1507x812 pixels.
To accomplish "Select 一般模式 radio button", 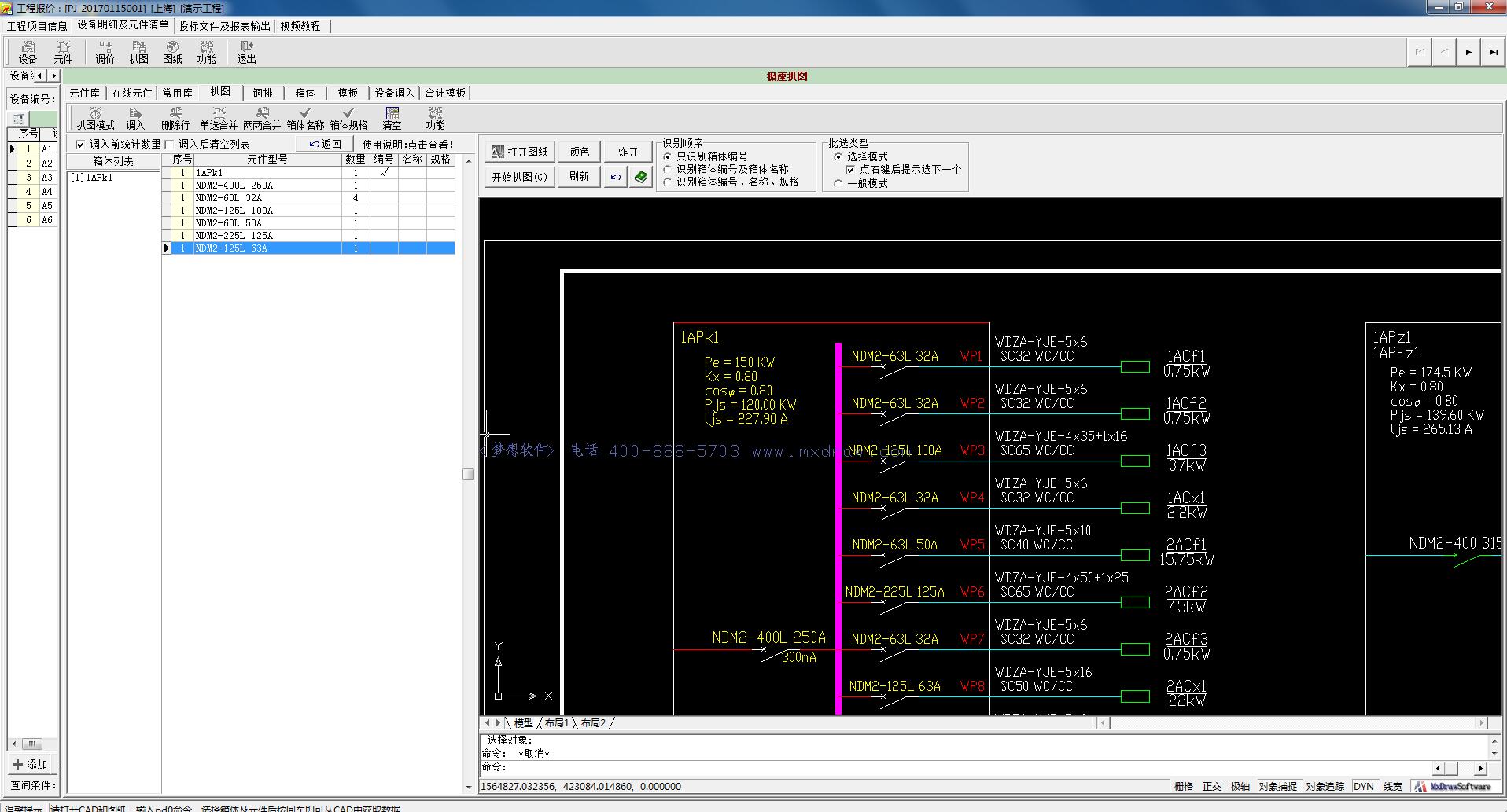I will (838, 183).
